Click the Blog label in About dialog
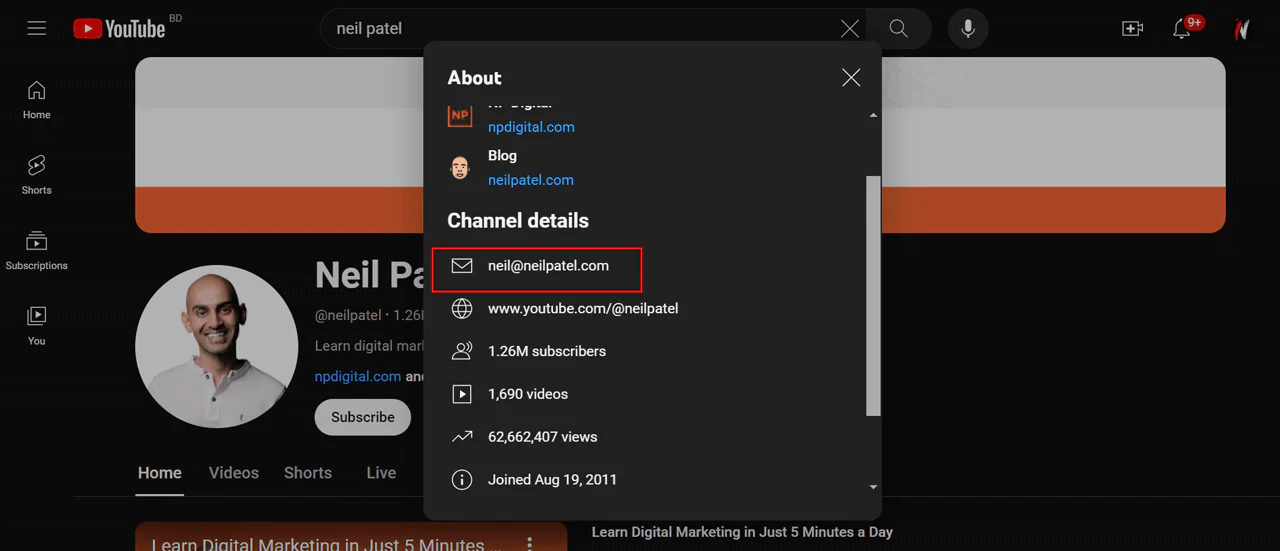The width and height of the screenshot is (1280, 551). (502, 156)
